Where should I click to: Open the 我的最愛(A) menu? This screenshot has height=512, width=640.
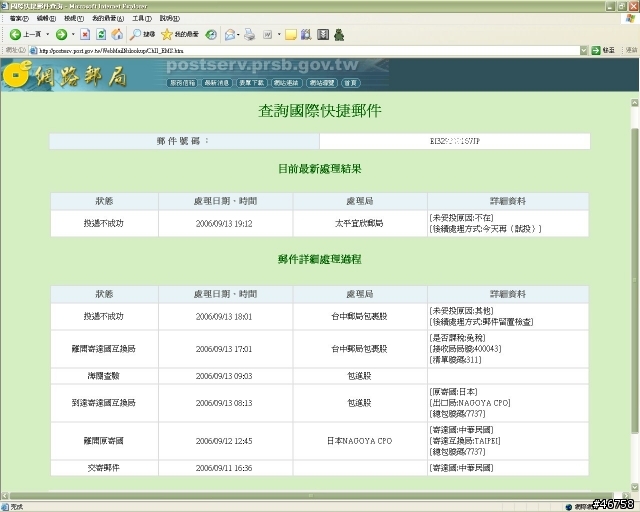pyautogui.click(x=108, y=18)
